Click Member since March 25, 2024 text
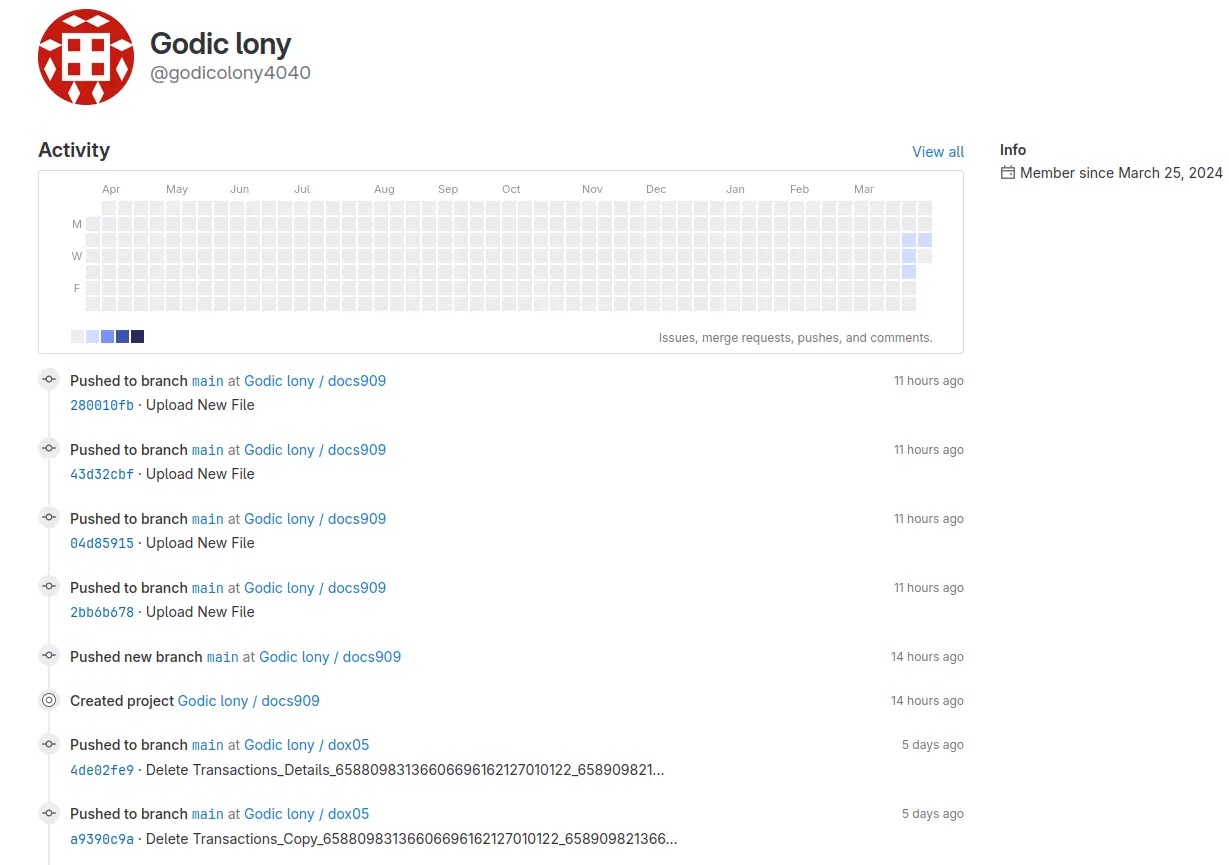This screenshot has width=1229, height=865. pos(1121,173)
